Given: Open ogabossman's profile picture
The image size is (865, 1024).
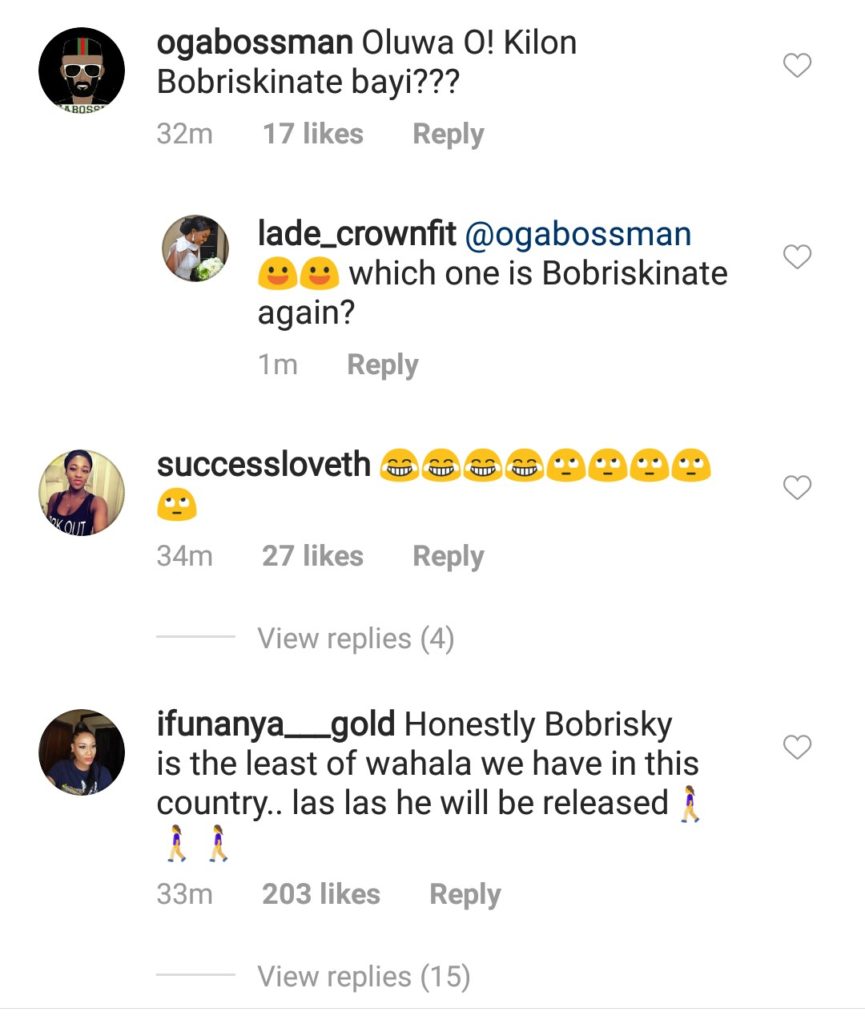Looking at the screenshot, I should pos(81,70).
